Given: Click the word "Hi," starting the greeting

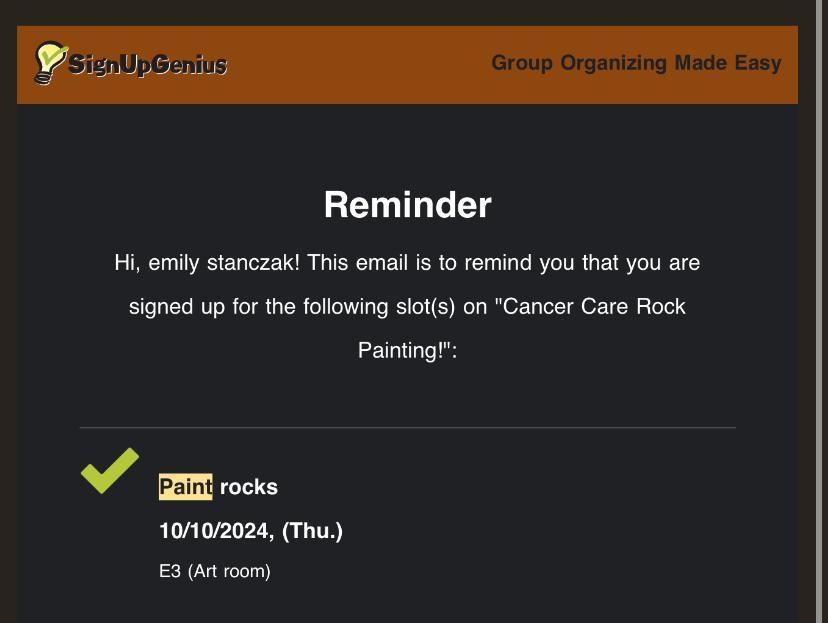Looking at the screenshot, I should click(x=127, y=262).
